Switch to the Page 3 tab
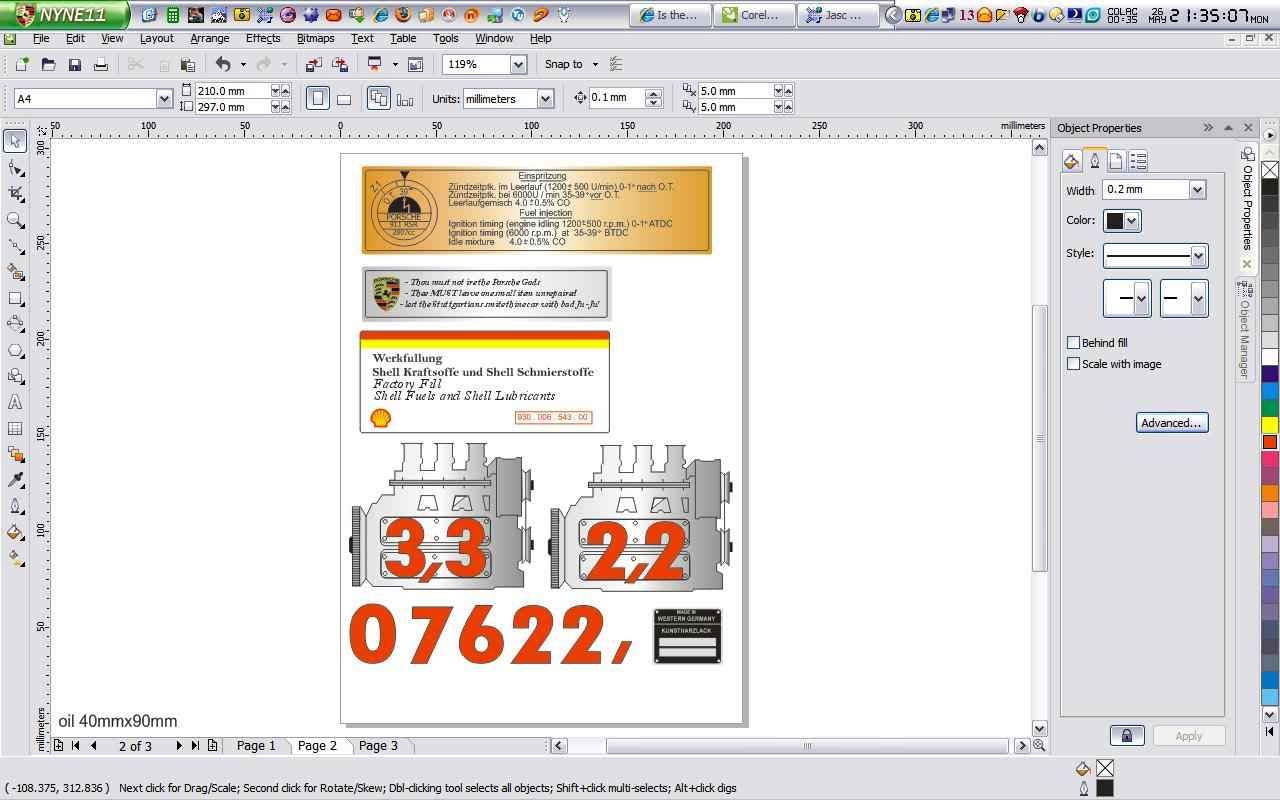The height and width of the screenshot is (800, 1280). [x=378, y=746]
